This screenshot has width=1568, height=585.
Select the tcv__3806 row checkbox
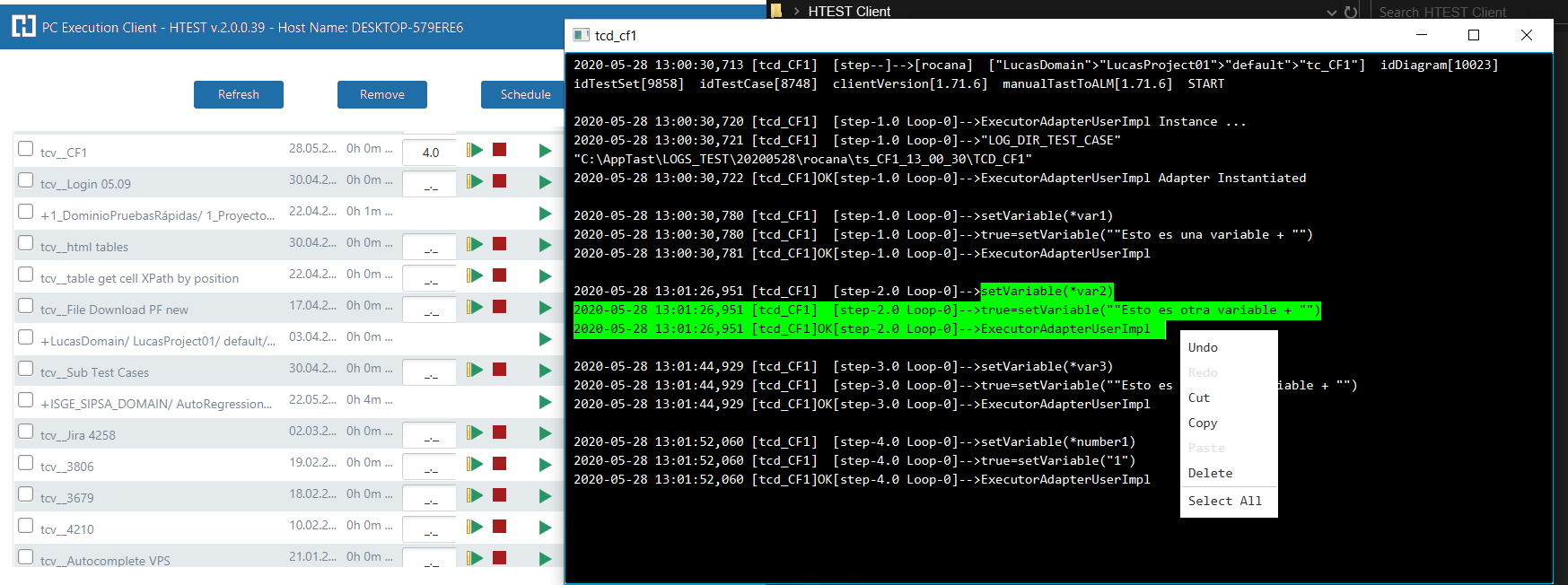click(x=26, y=463)
